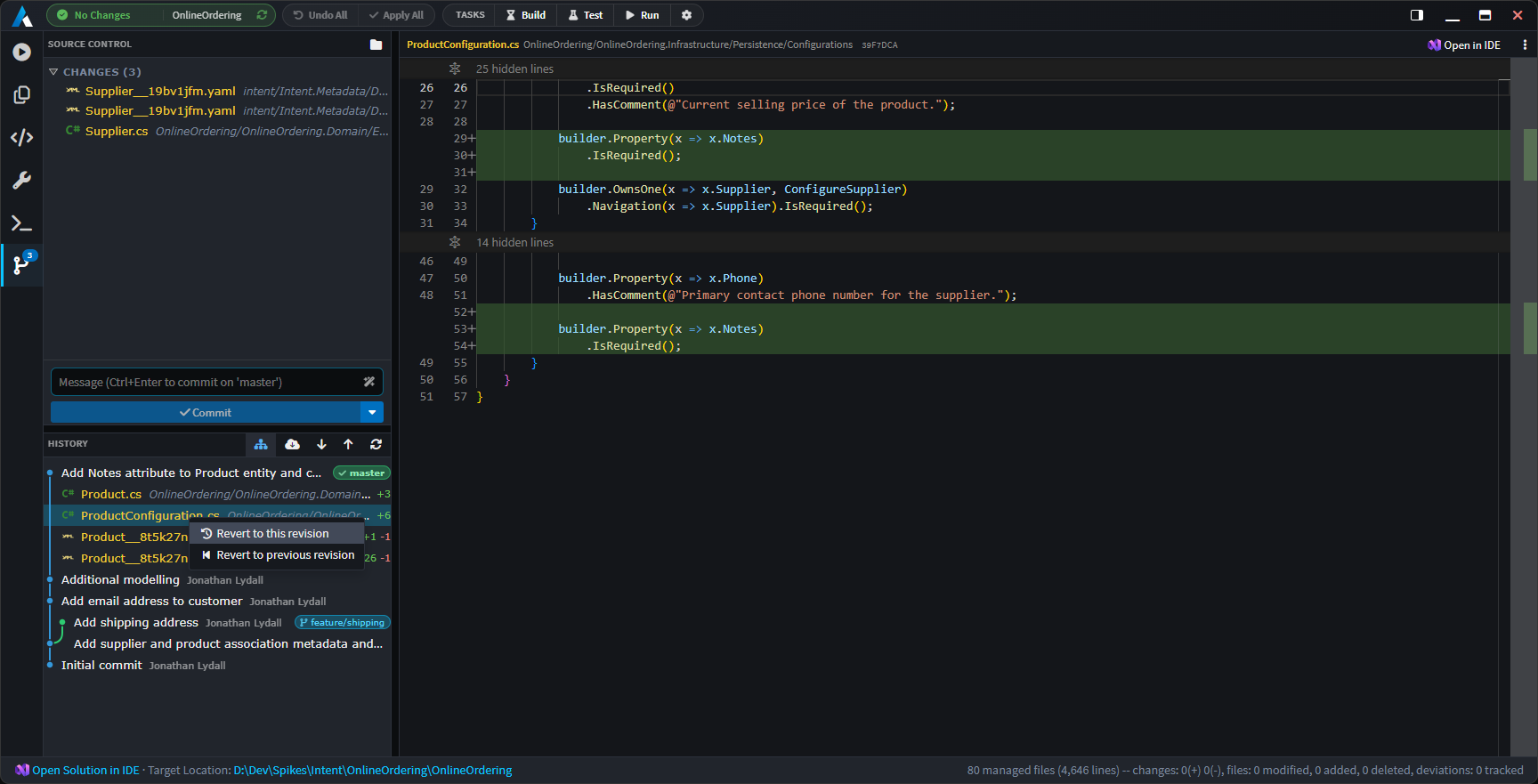Collapse the CHANGES (3) section
The height and width of the screenshot is (784, 1538).
(94, 72)
